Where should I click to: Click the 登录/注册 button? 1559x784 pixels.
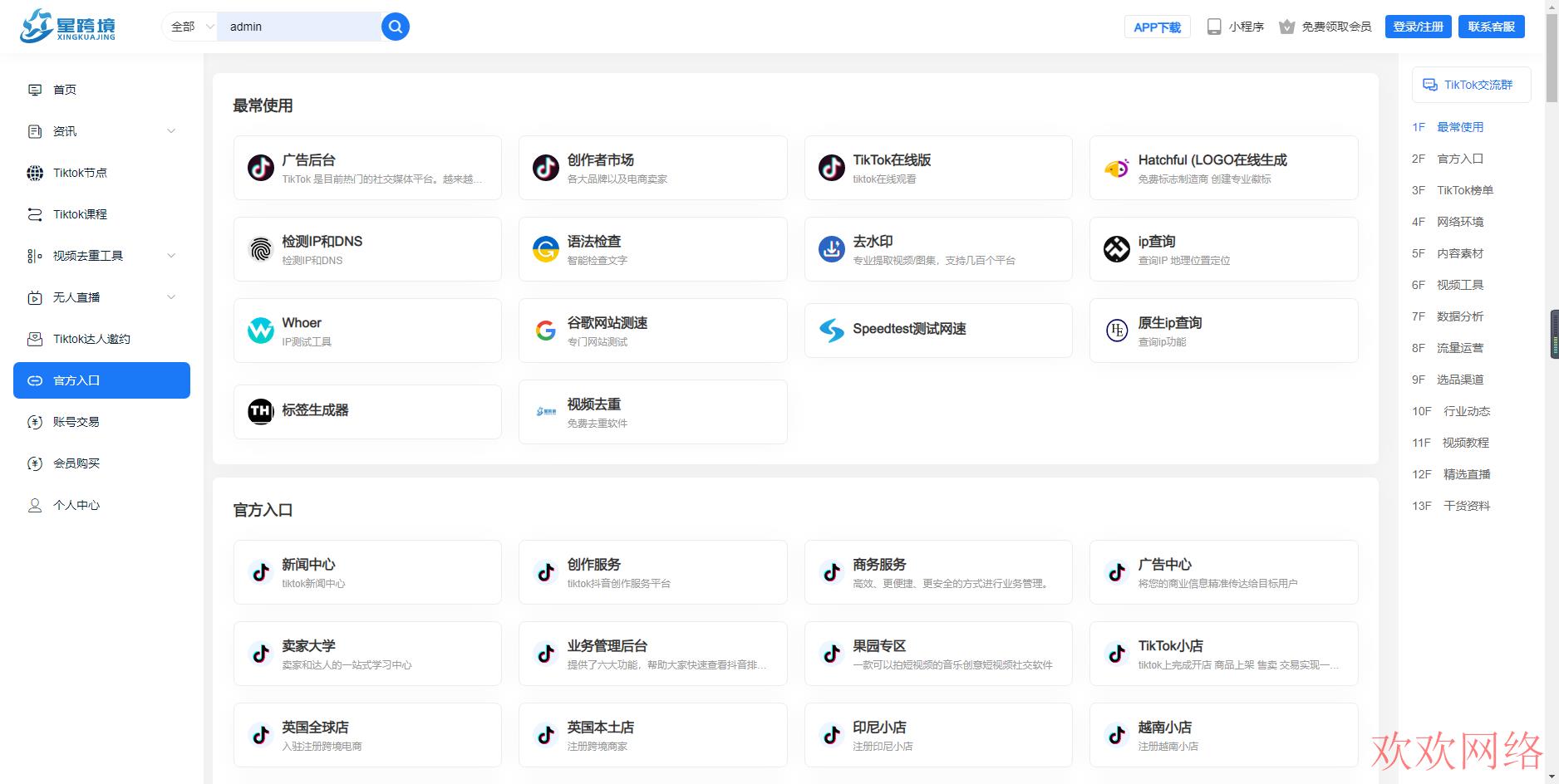click(1418, 27)
